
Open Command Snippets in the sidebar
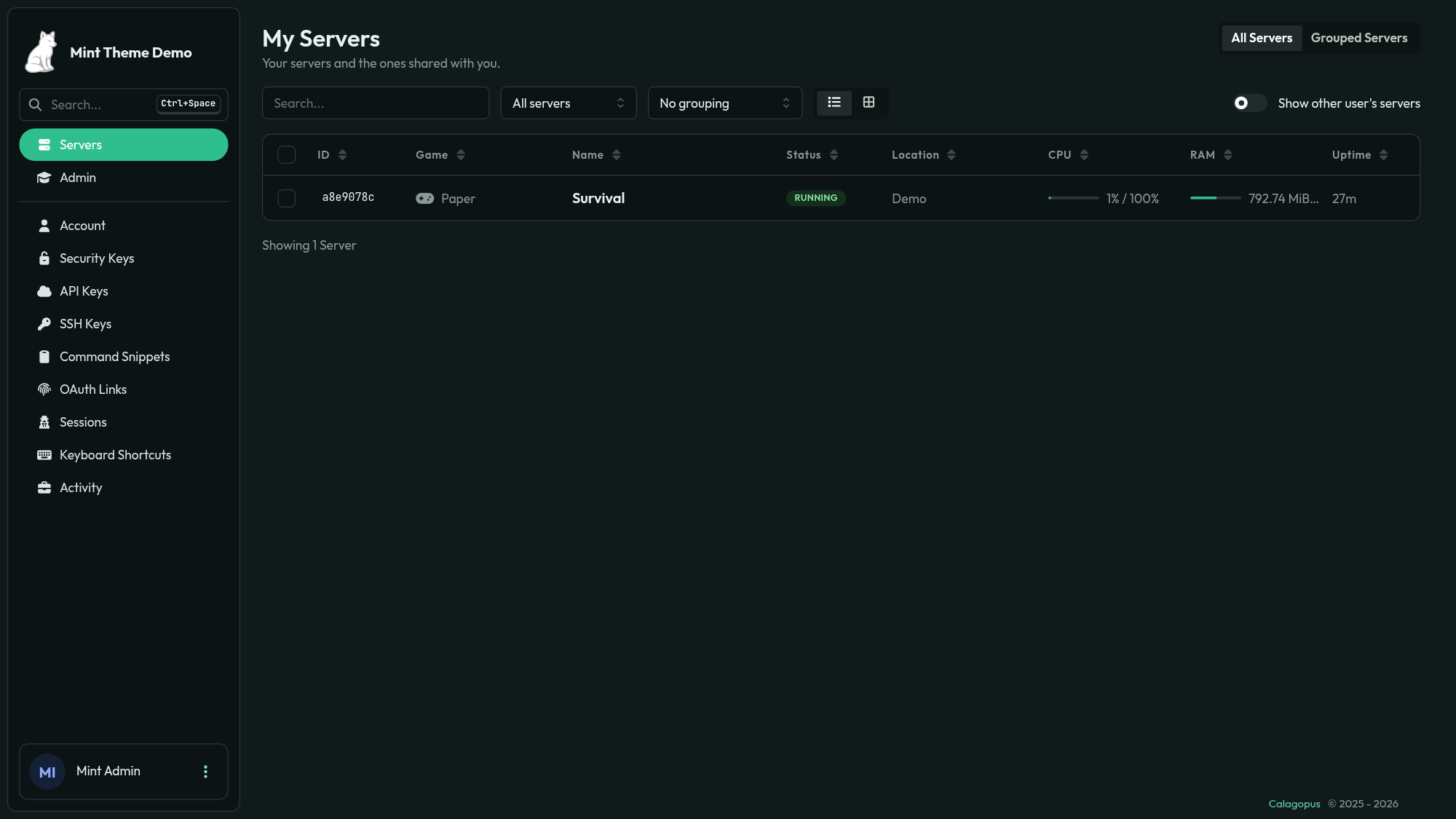[x=124, y=357]
